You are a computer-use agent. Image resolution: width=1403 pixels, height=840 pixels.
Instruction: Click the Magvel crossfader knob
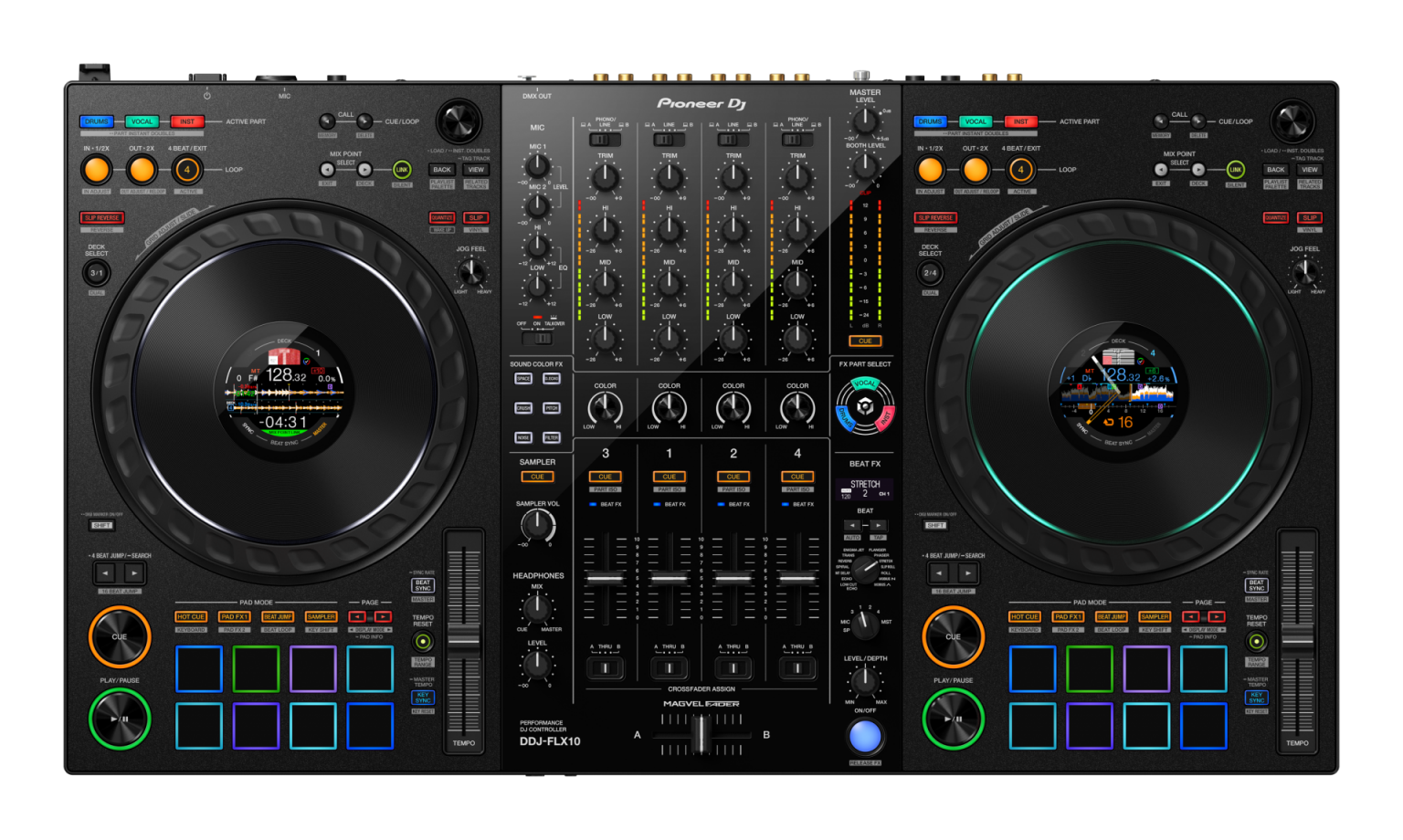point(701,734)
